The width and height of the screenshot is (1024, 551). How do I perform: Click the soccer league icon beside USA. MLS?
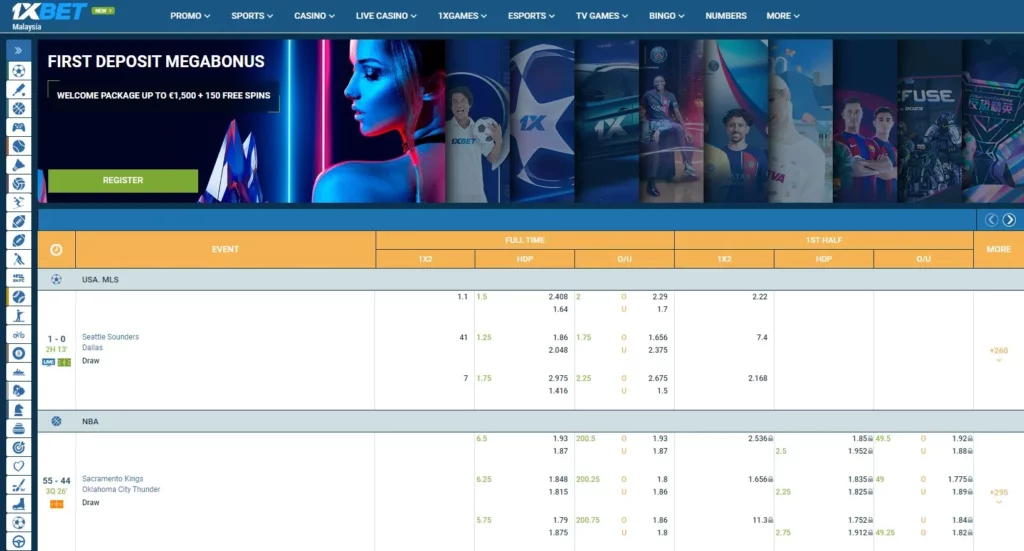(56, 279)
